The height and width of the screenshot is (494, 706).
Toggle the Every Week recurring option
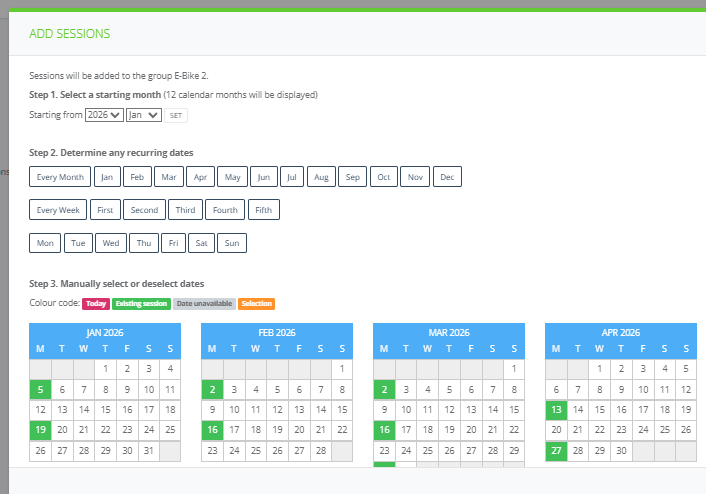(x=58, y=210)
